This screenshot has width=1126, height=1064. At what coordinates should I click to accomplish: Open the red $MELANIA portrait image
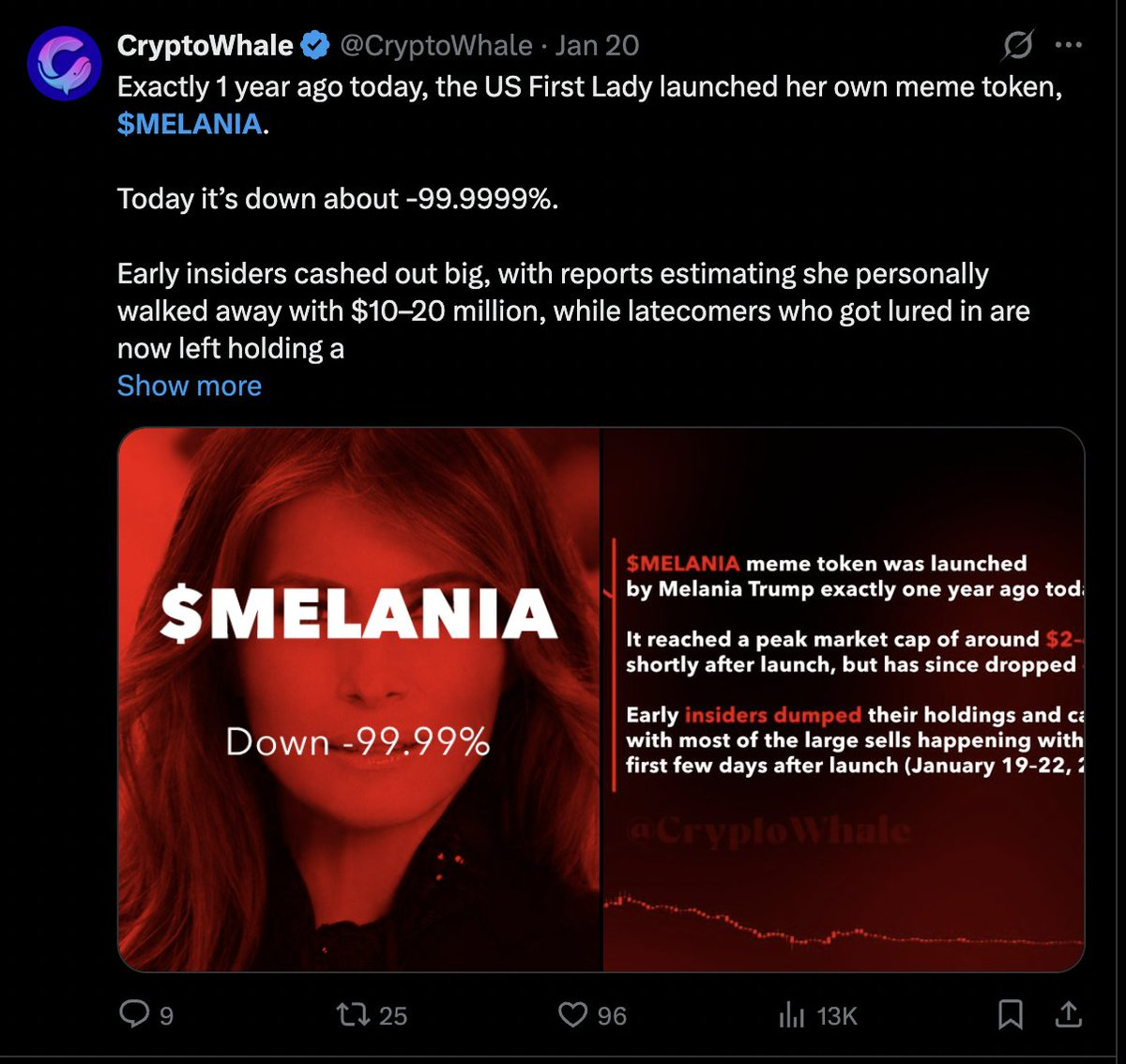(358, 699)
